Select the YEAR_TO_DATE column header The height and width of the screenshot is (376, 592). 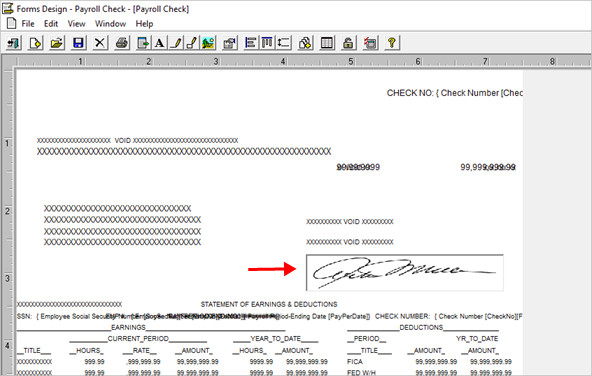(x=276, y=339)
